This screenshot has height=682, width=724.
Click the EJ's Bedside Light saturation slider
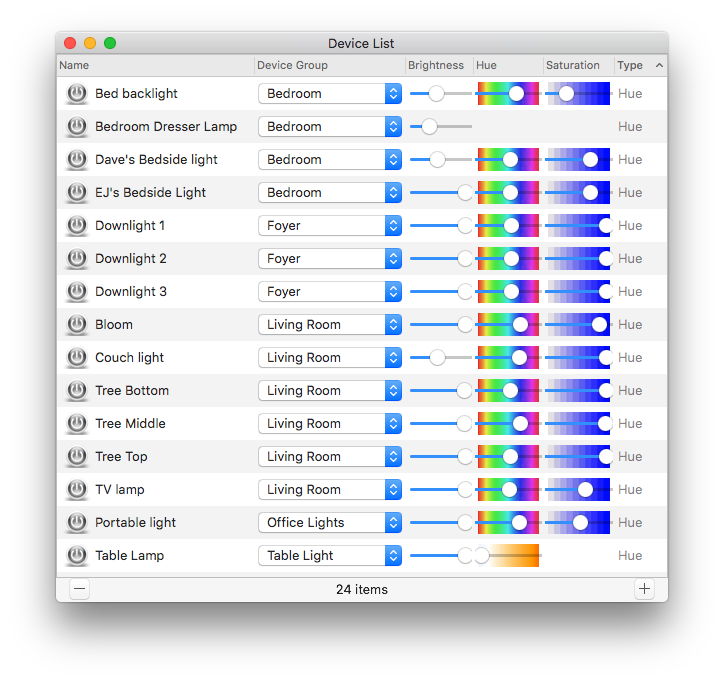tap(579, 193)
